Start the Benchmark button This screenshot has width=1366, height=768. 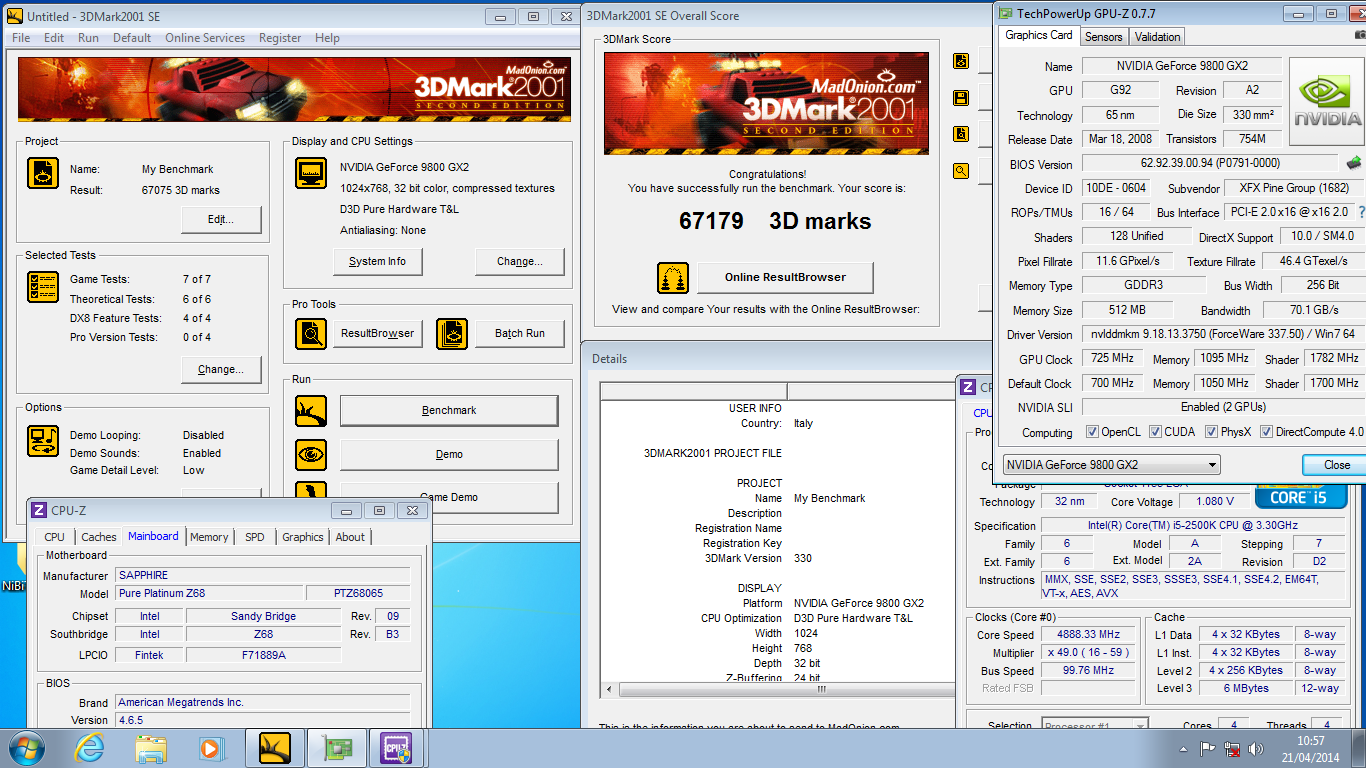pyautogui.click(x=449, y=410)
